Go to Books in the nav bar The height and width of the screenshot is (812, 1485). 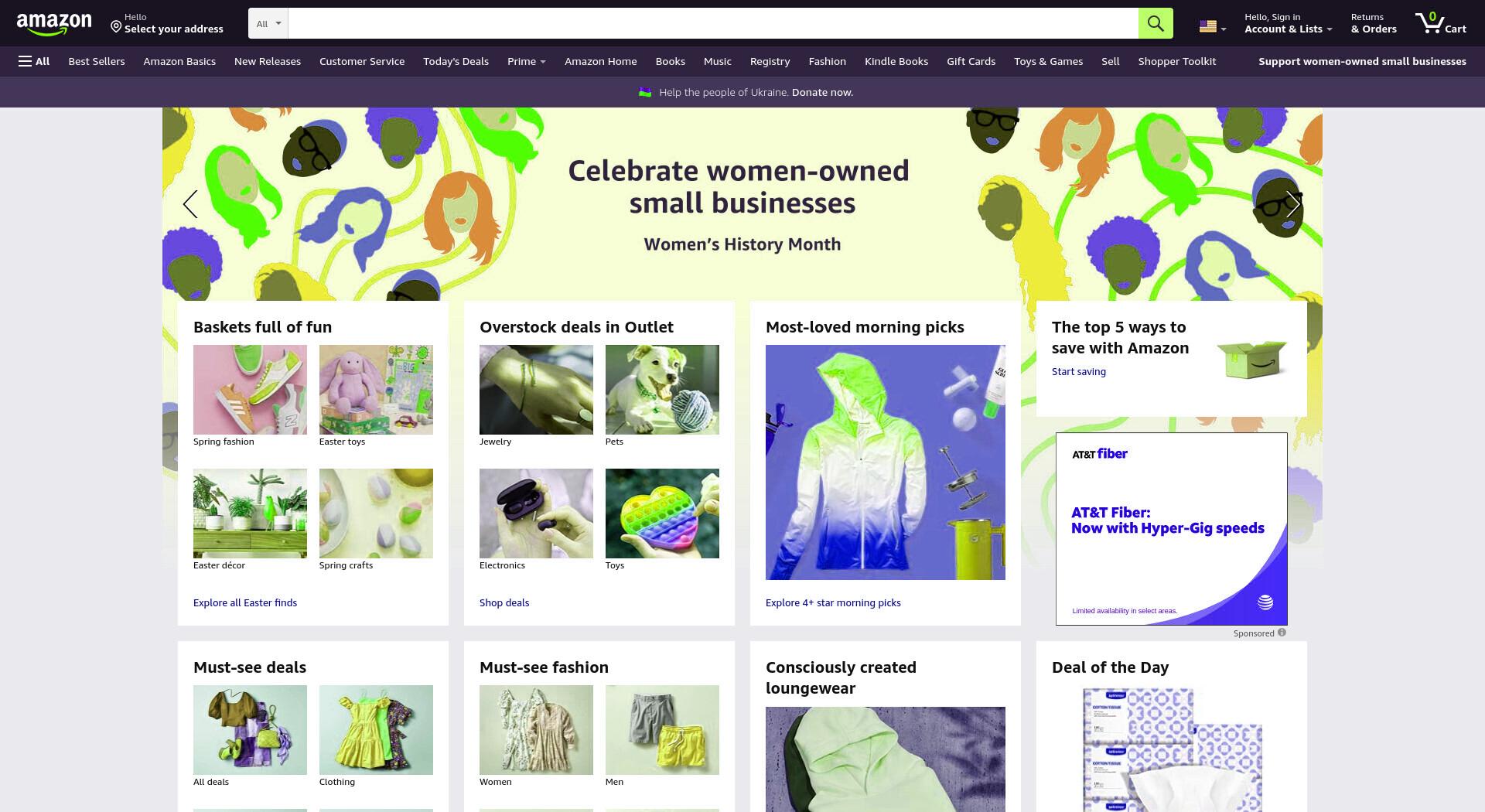tap(671, 61)
